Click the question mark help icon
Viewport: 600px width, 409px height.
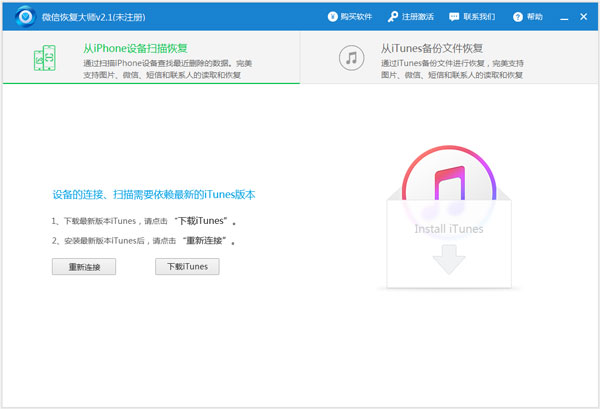click(516, 17)
